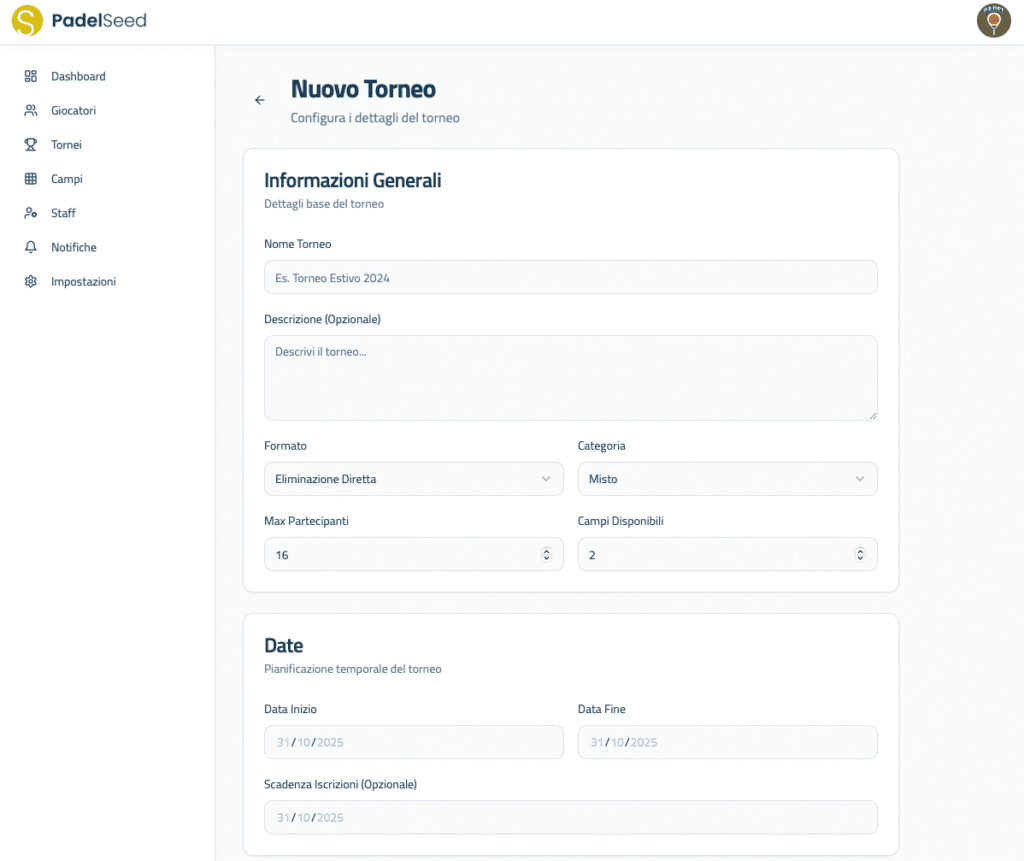Click the Impostazioni gear icon
Viewport: 1024px width, 861px height.
coord(31,282)
